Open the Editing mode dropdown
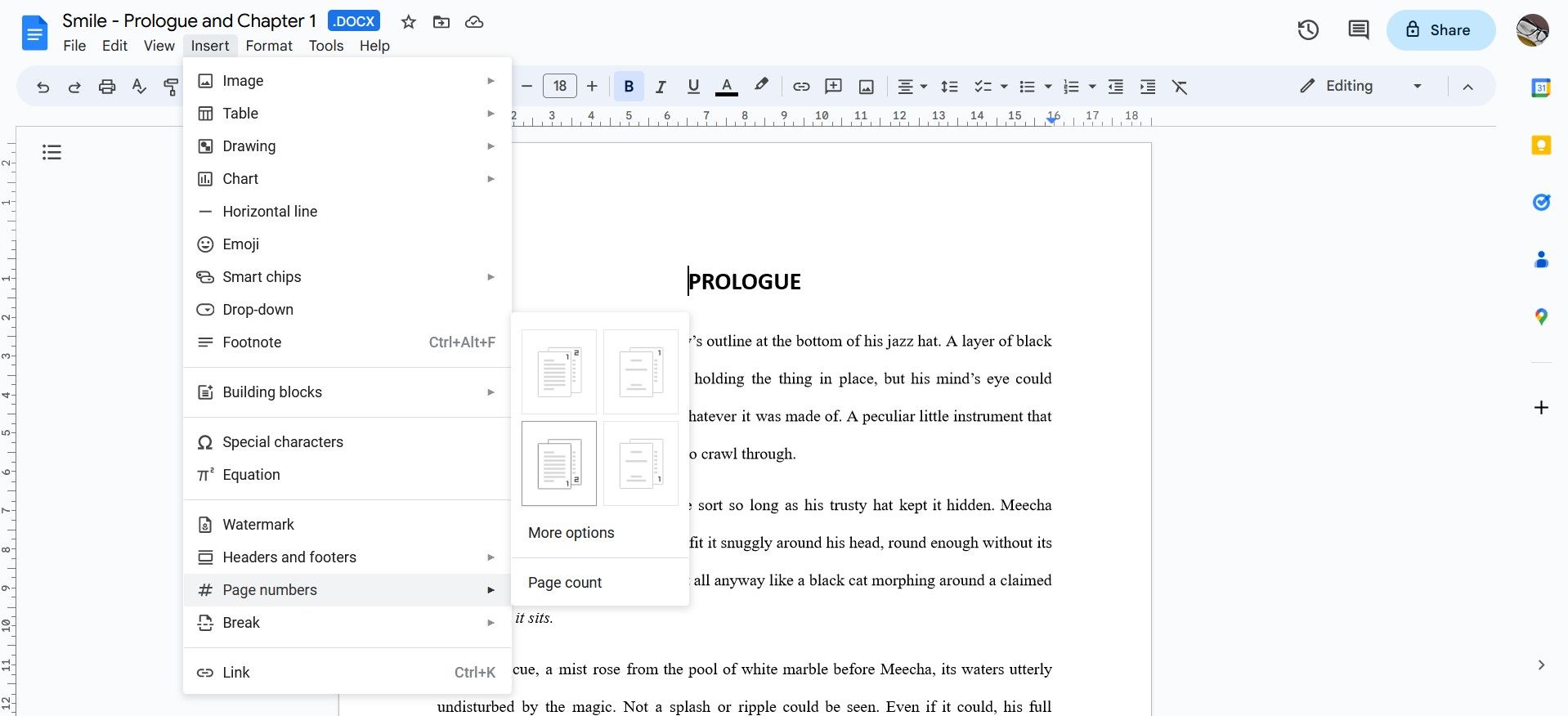Image resolution: width=1568 pixels, height=716 pixels. pyautogui.click(x=1361, y=86)
